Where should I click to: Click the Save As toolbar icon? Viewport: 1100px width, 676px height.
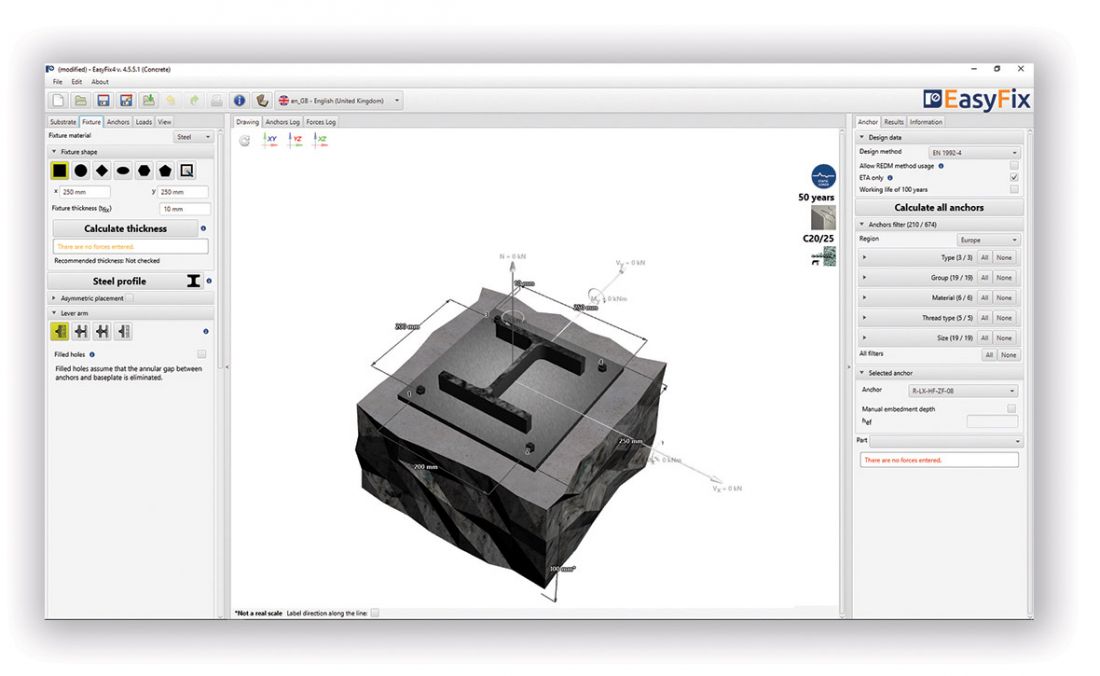tap(126, 101)
